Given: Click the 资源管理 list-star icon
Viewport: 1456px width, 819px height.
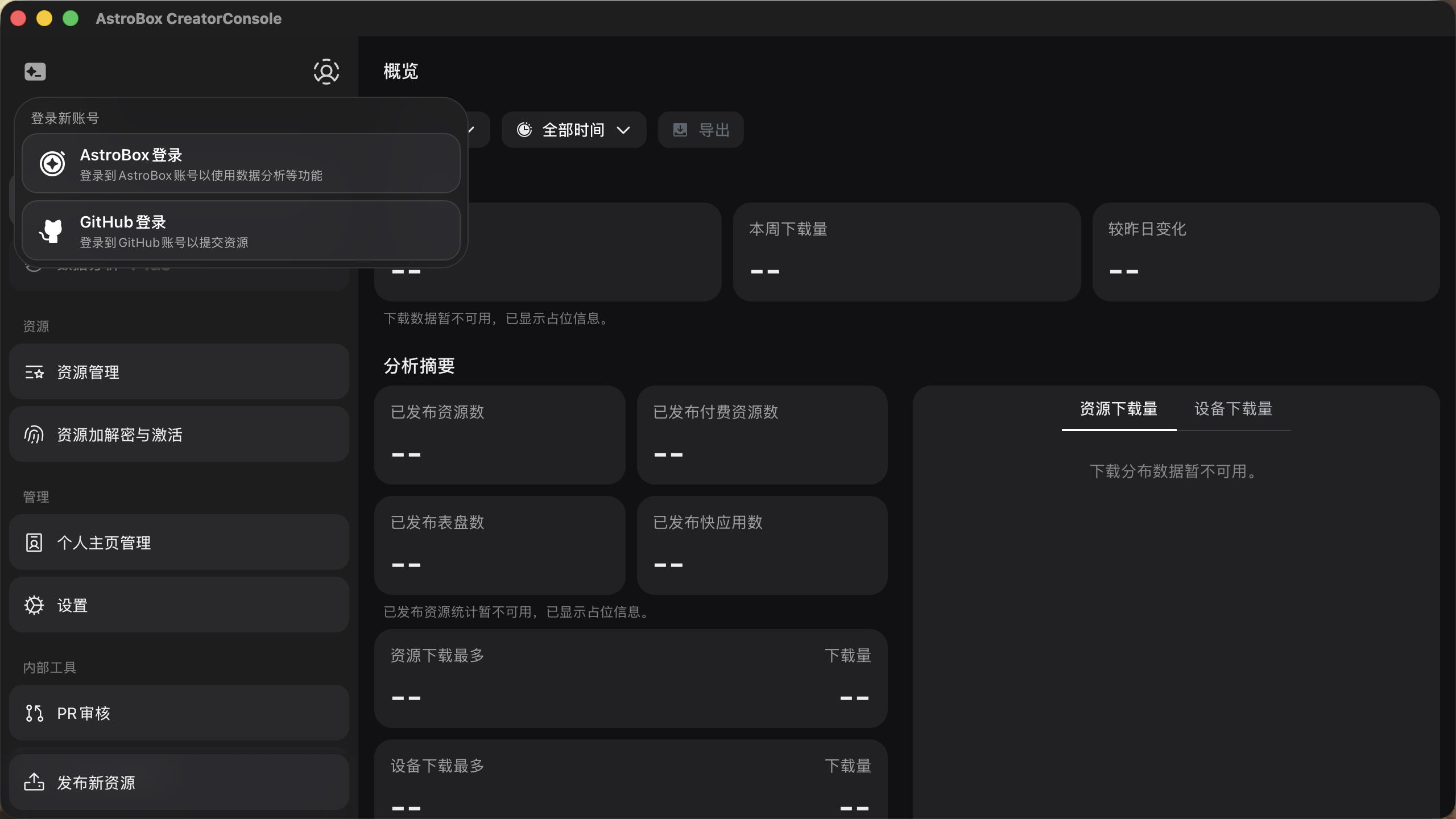Looking at the screenshot, I should (x=34, y=373).
